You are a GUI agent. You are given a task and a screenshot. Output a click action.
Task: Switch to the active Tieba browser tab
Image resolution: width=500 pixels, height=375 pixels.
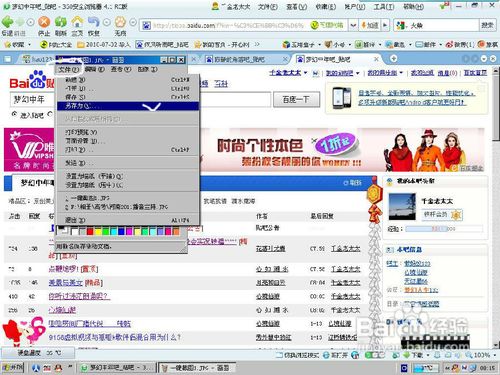click(x=337, y=59)
